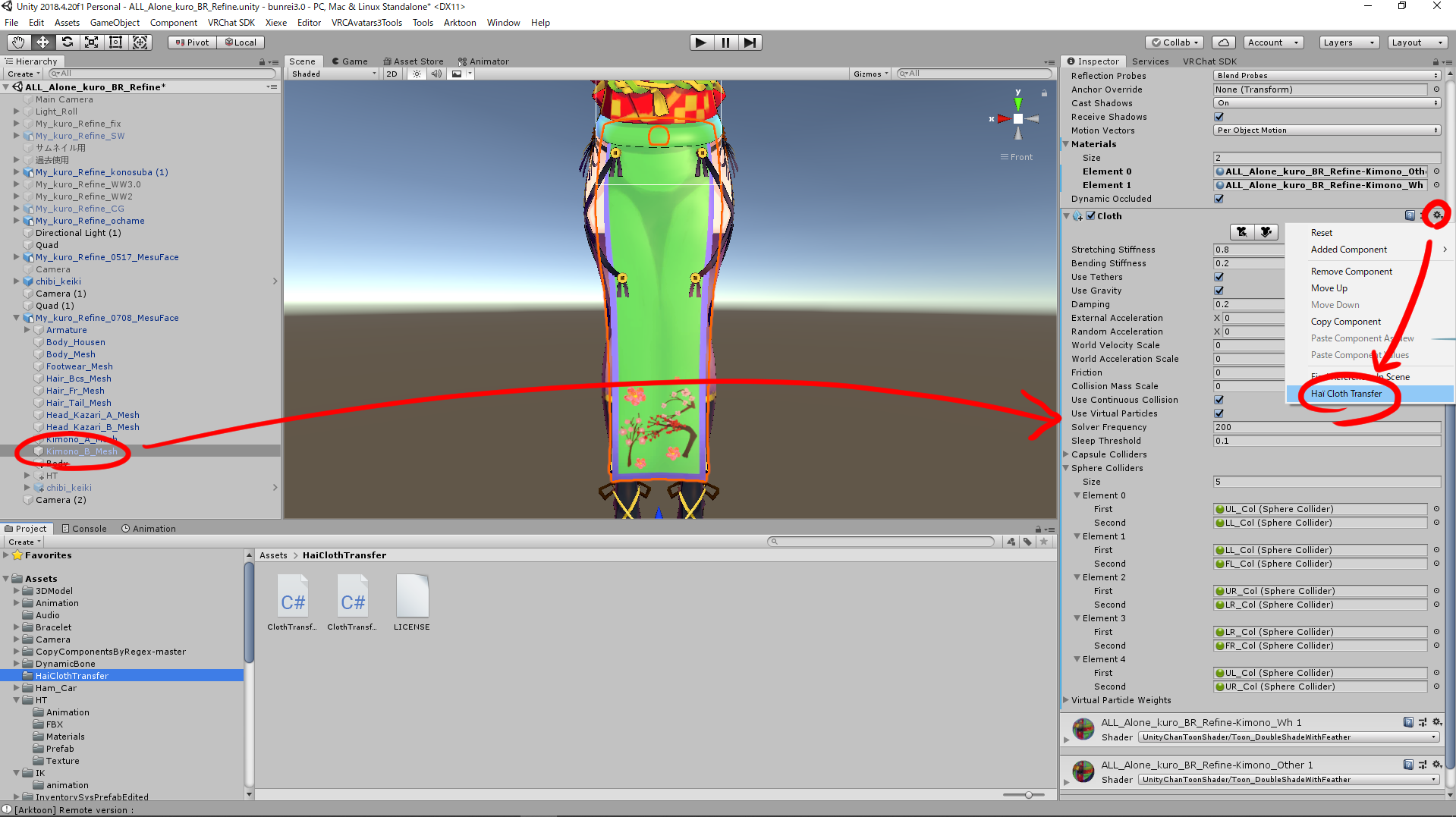
Task: Open the Layers dropdown
Action: tap(1348, 42)
